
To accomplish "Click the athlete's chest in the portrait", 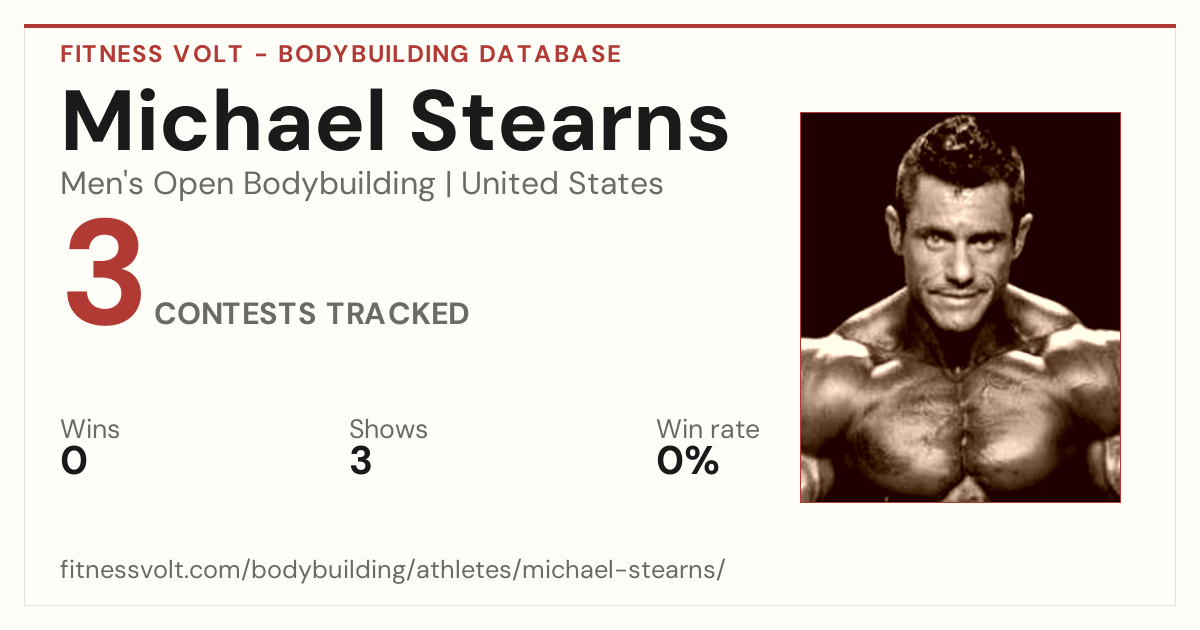I will (960, 420).
